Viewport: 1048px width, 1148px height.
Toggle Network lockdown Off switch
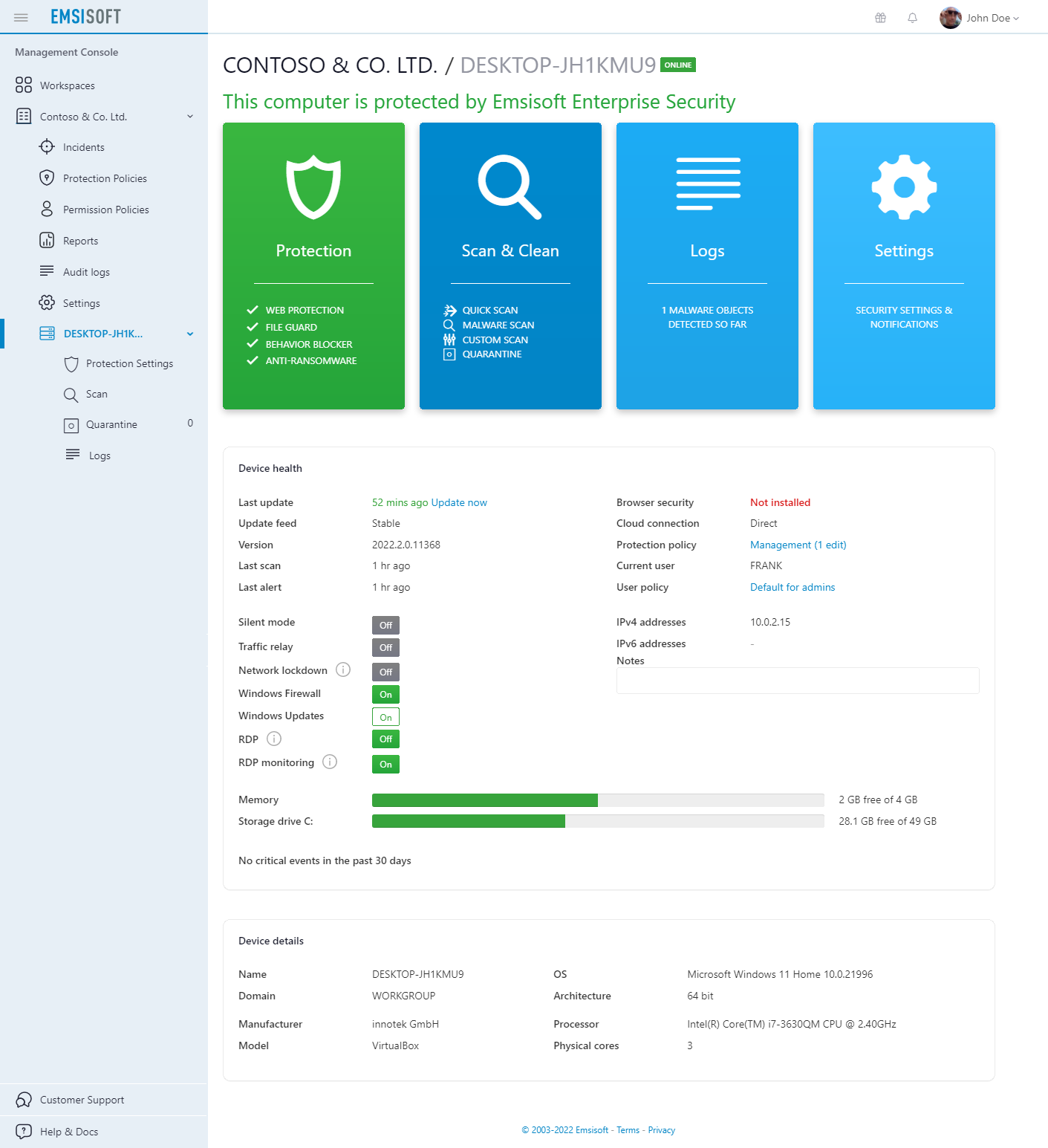pos(385,672)
